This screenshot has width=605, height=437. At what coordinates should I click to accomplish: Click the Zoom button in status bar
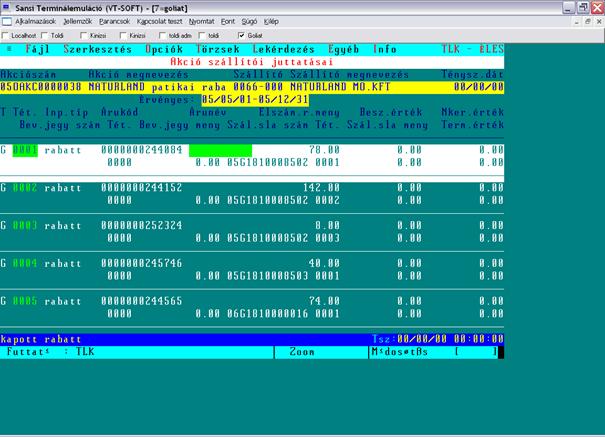tap(302, 352)
